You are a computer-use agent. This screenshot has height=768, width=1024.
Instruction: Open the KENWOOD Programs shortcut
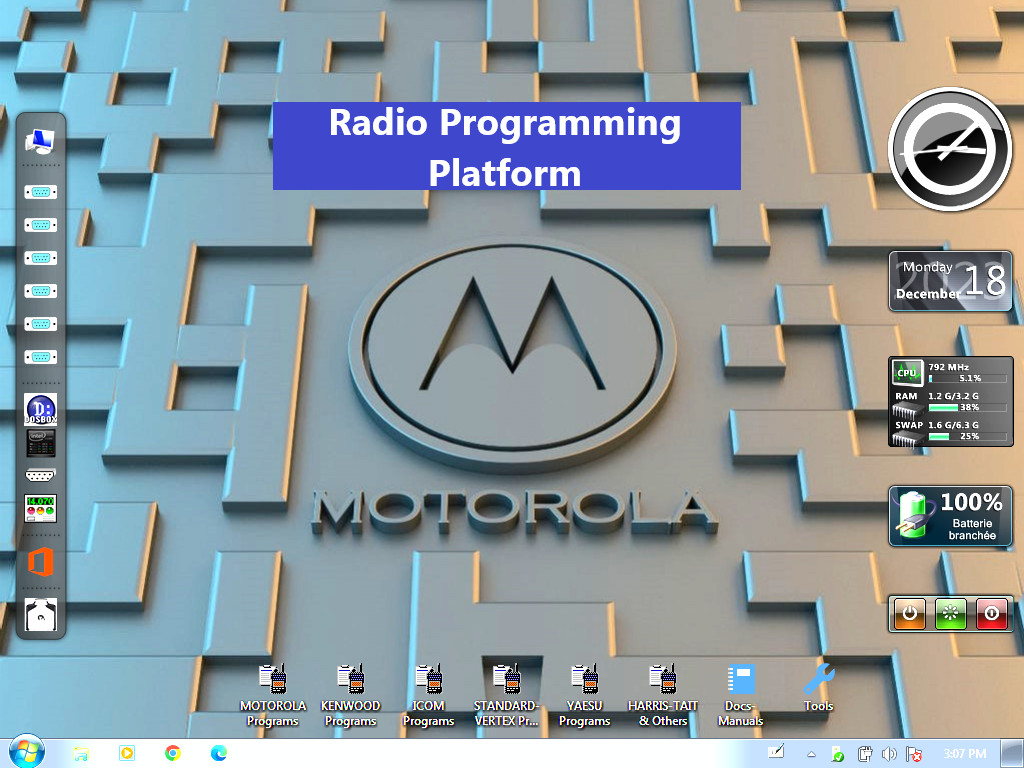[x=350, y=681]
